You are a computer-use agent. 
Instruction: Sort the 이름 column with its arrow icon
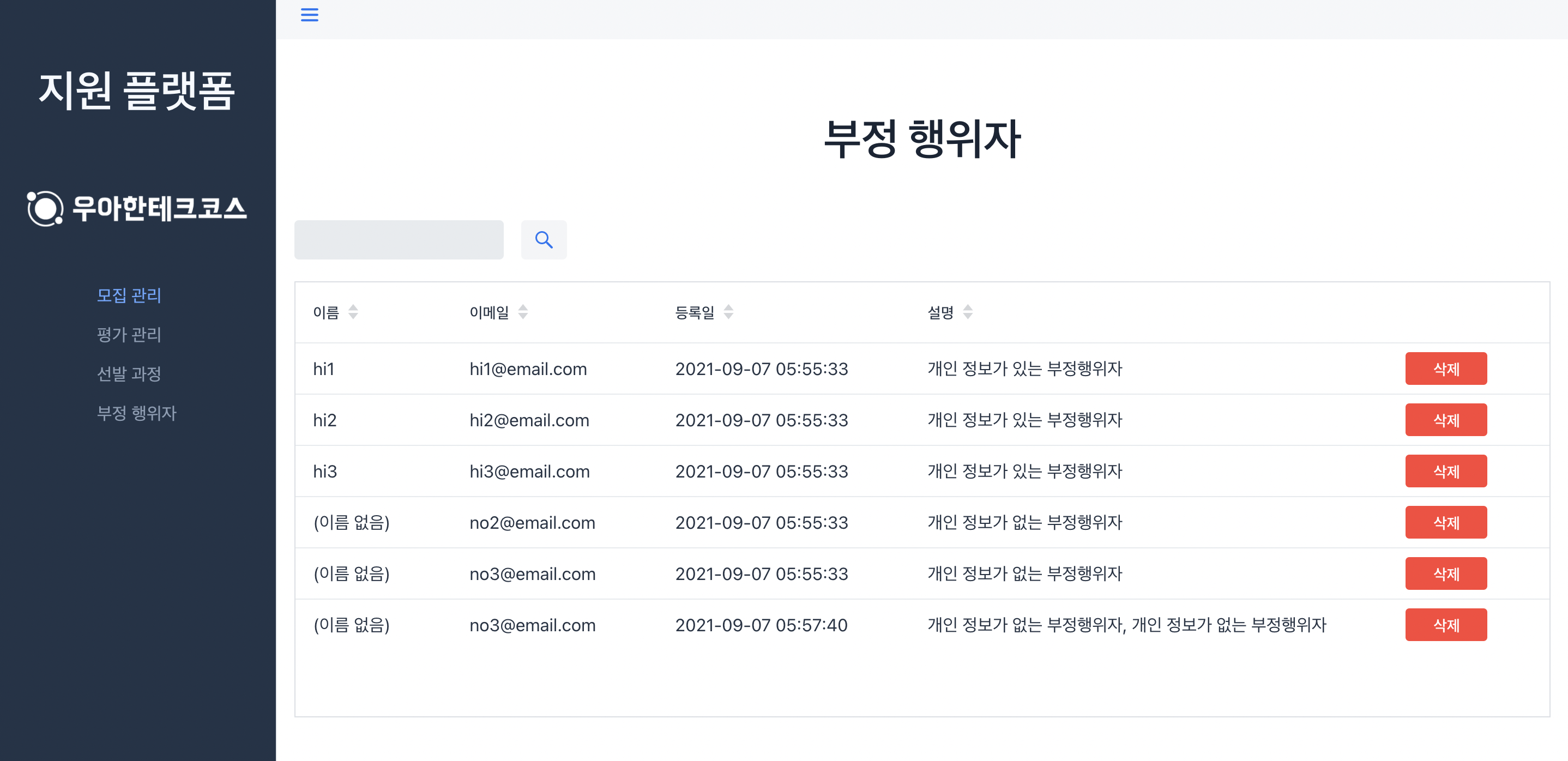(355, 312)
